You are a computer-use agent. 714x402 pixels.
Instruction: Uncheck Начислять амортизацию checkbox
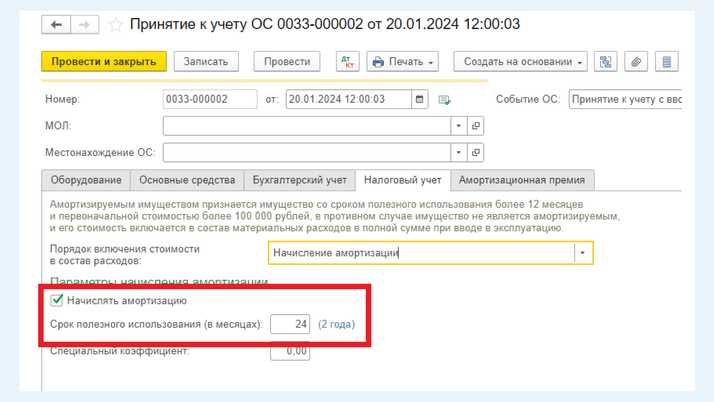(57, 300)
